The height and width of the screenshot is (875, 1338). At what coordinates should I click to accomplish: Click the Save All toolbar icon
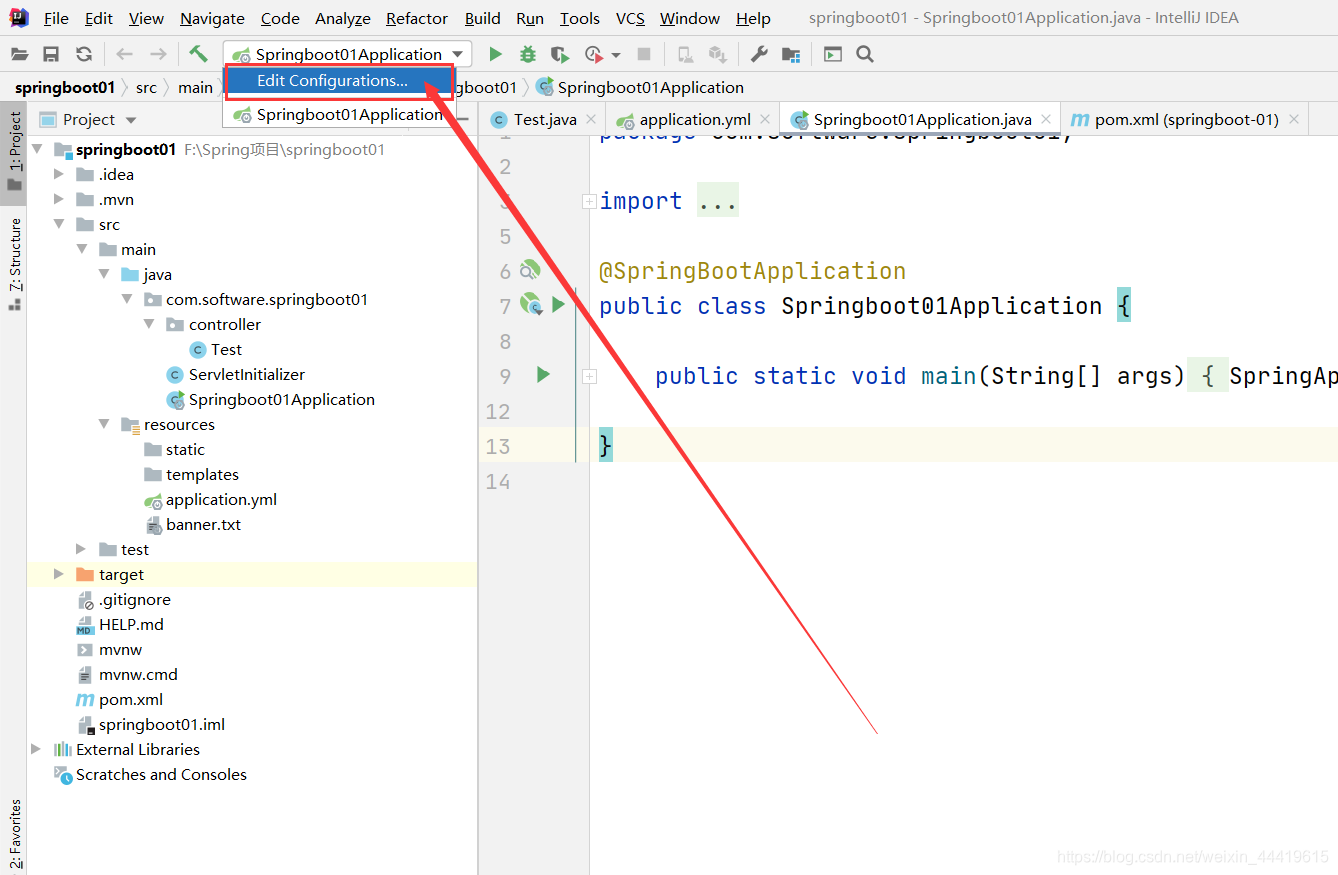click(51, 54)
